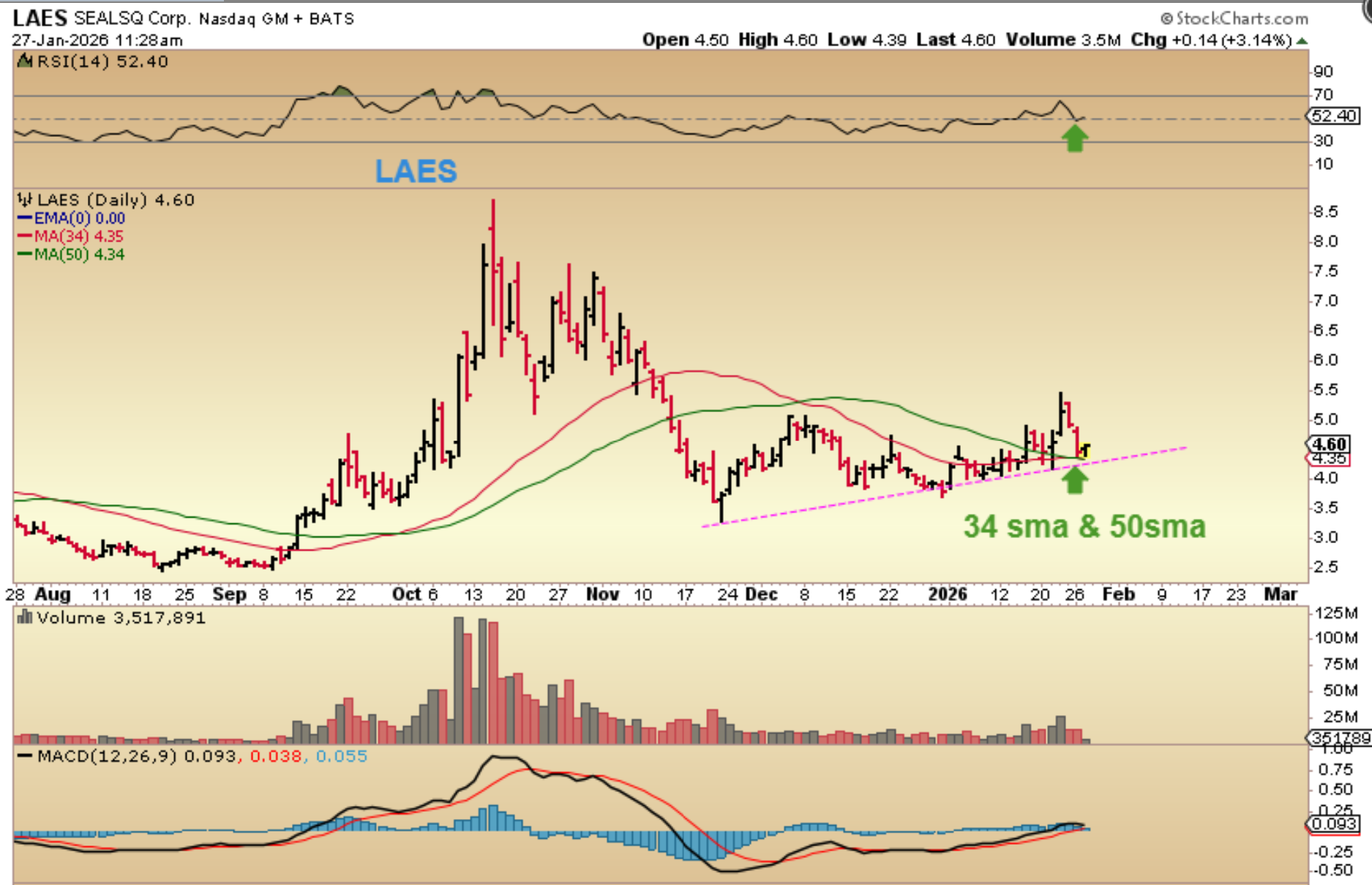Image resolution: width=1372 pixels, height=885 pixels.
Task: Click the Dec label on date axis
Action: (761, 594)
